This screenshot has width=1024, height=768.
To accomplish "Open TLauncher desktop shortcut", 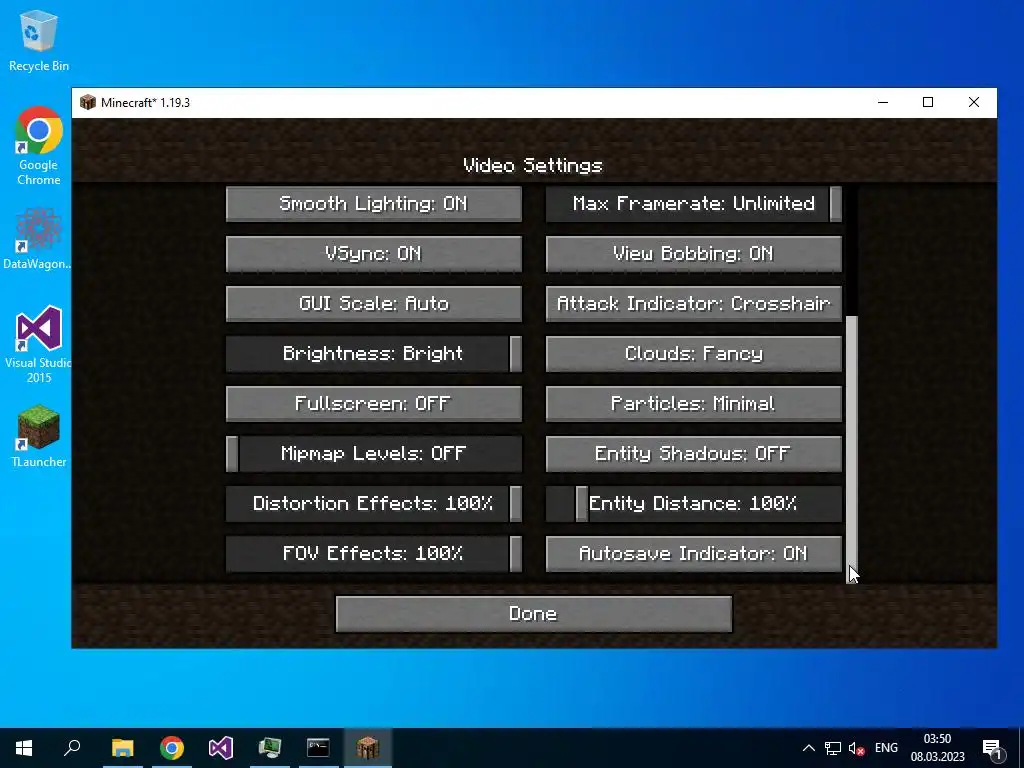I will click(39, 436).
